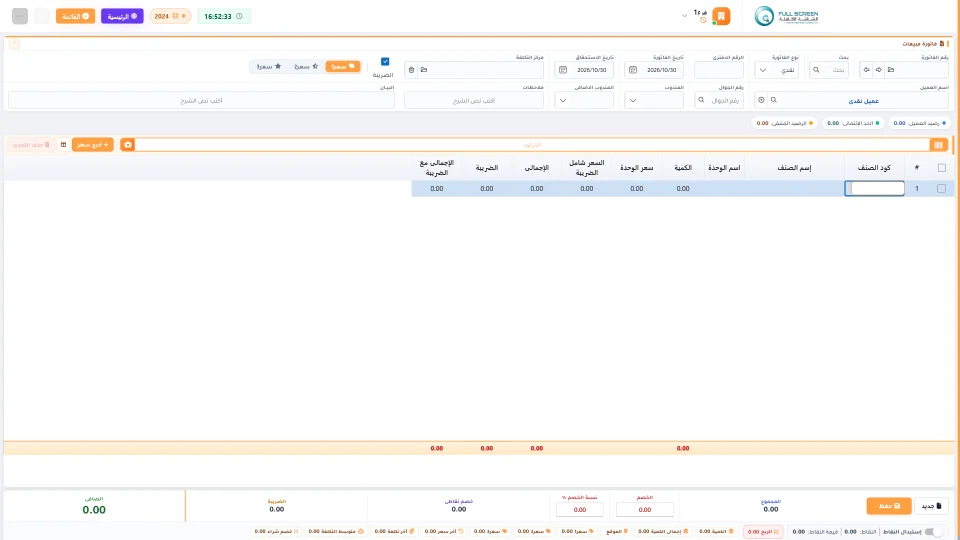This screenshot has width=960, height=540.
Task: Click the search magnifier in بحث field
Action: 816,70
